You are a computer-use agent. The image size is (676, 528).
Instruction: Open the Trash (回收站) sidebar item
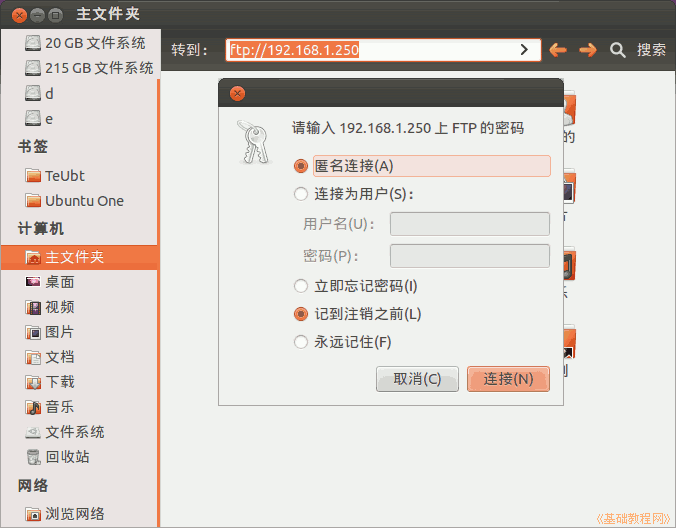(x=67, y=457)
